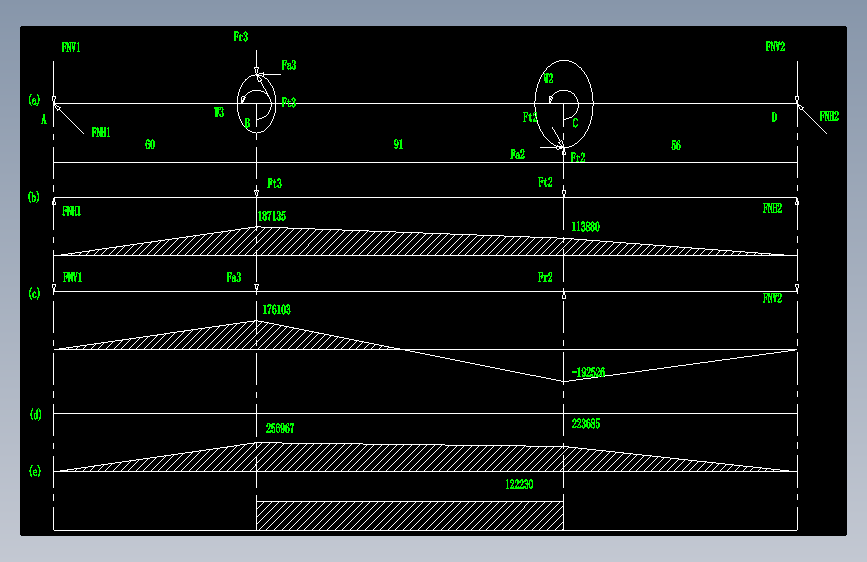Click the large gear ellipse at point C
The width and height of the screenshot is (867, 562).
point(564,103)
